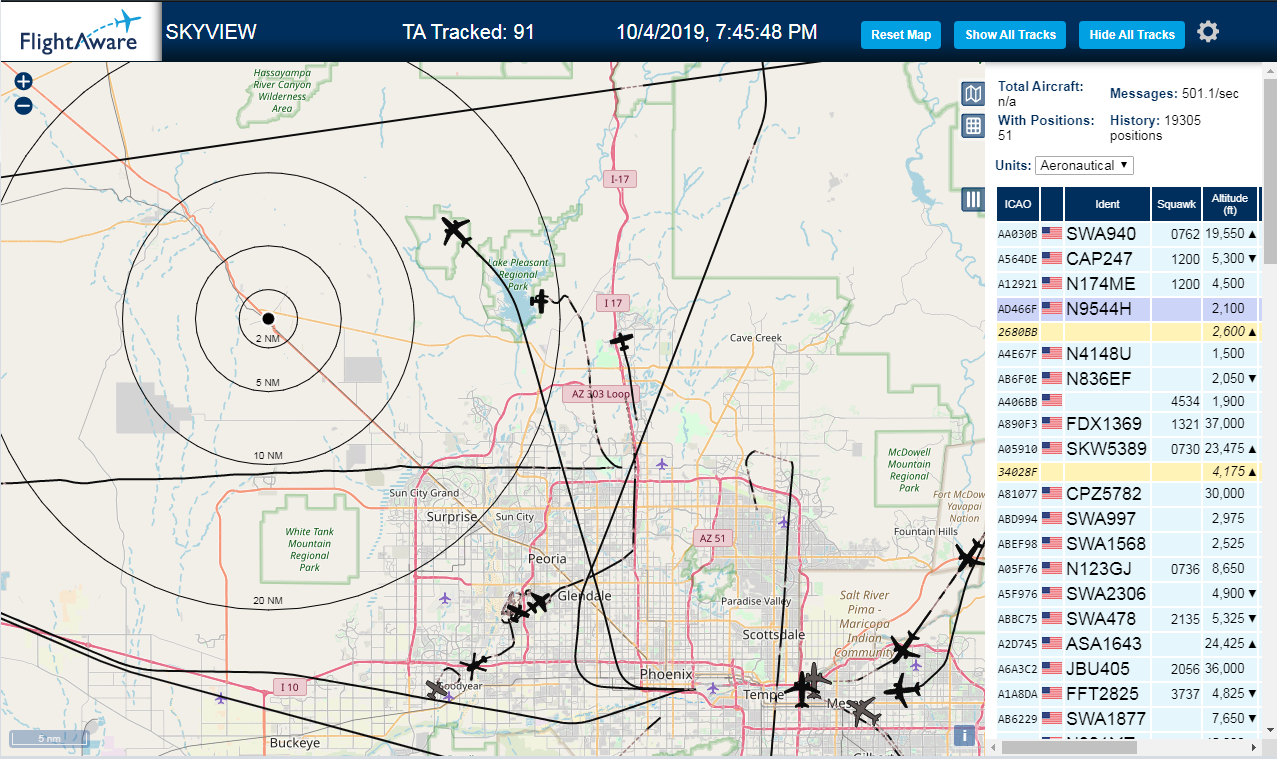The height and width of the screenshot is (759, 1277).
Task: Select the gray aircraft near Goodyear
Action: click(x=437, y=689)
